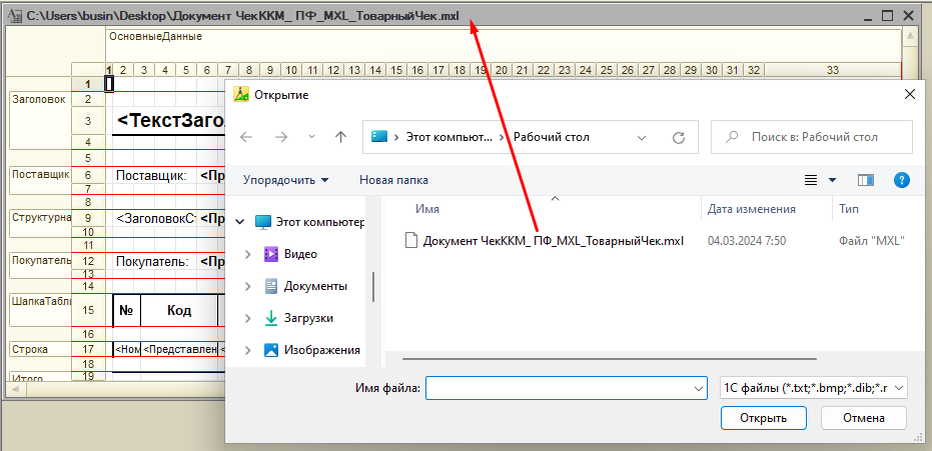Select the Загрузки folder
This screenshot has width=932, height=451.
click(x=308, y=318)
